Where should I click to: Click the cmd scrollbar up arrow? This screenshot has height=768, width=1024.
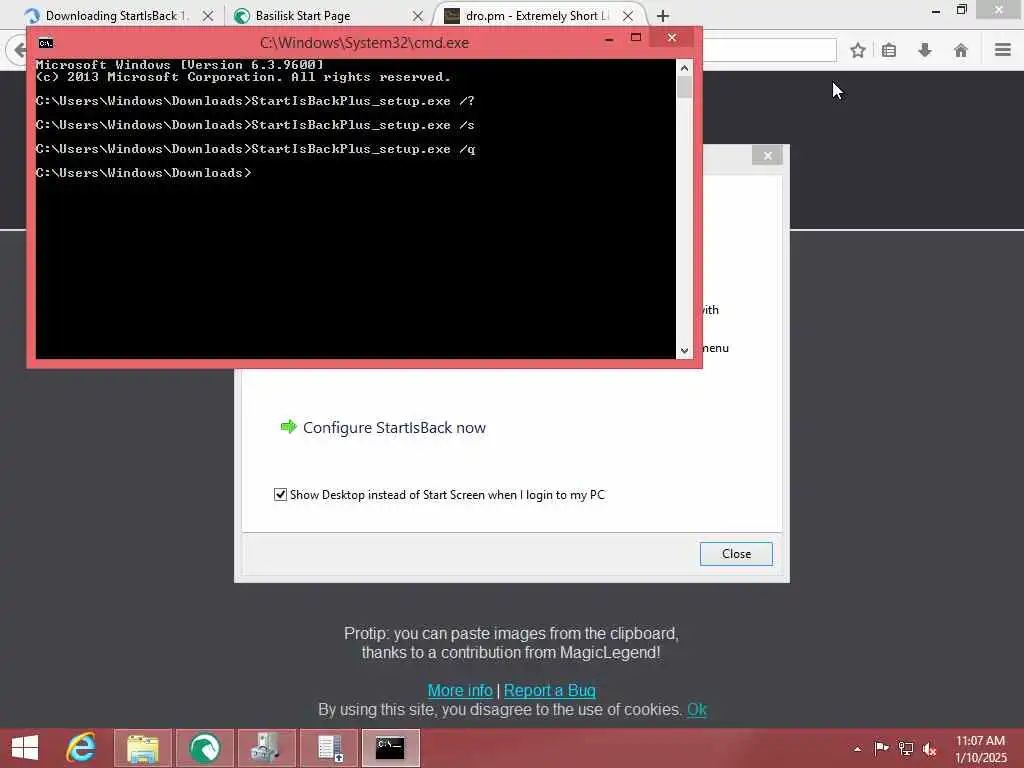coord(684,68)
